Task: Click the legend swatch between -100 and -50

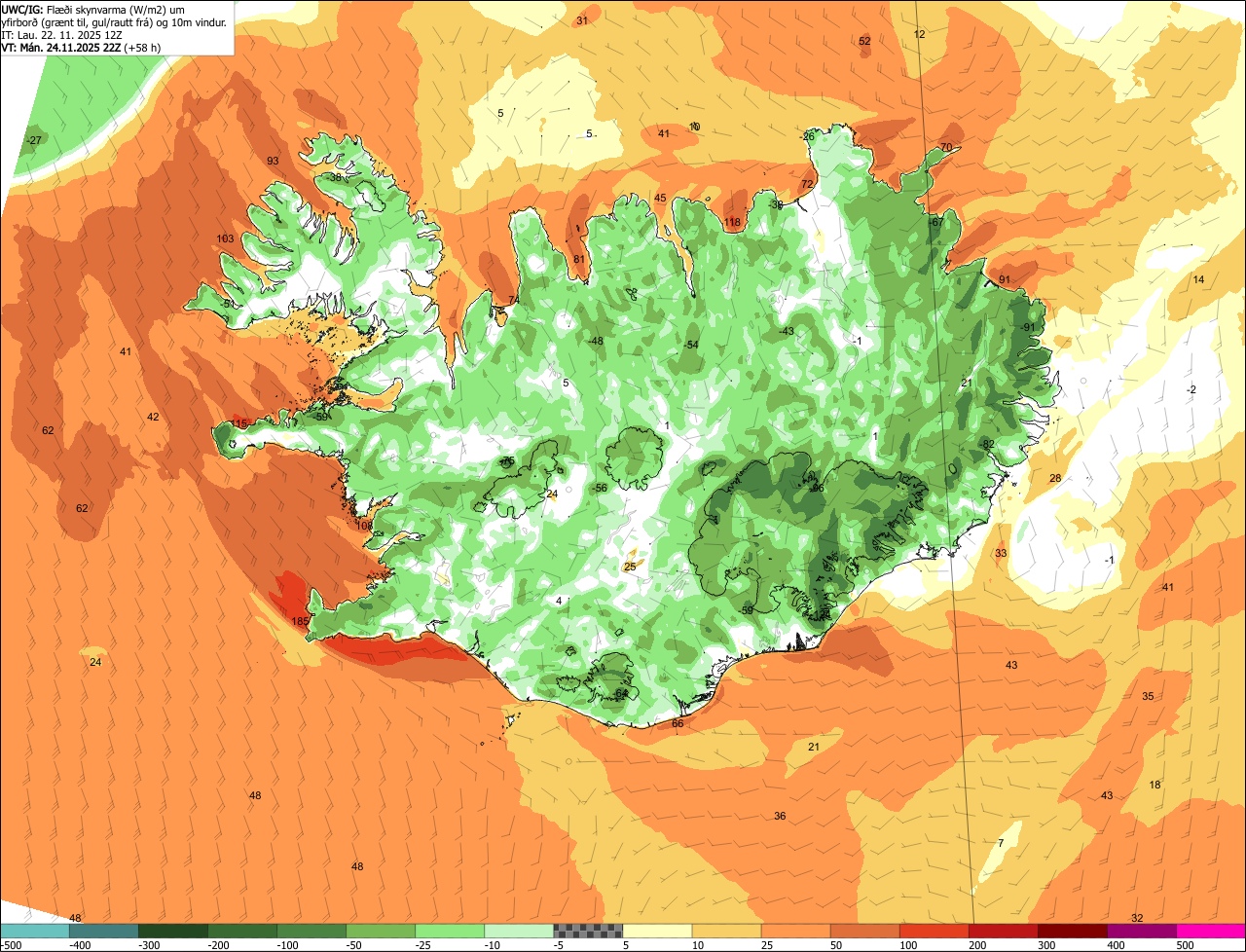Action: (311, 931)
